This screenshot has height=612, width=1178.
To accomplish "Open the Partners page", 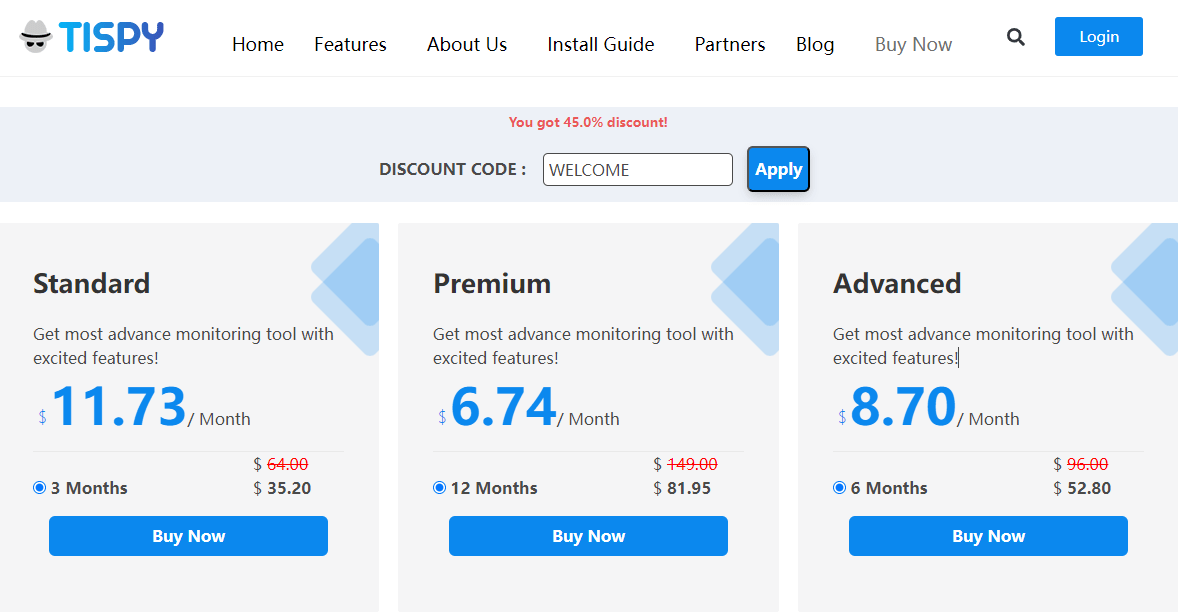I will tap(730, 45).
